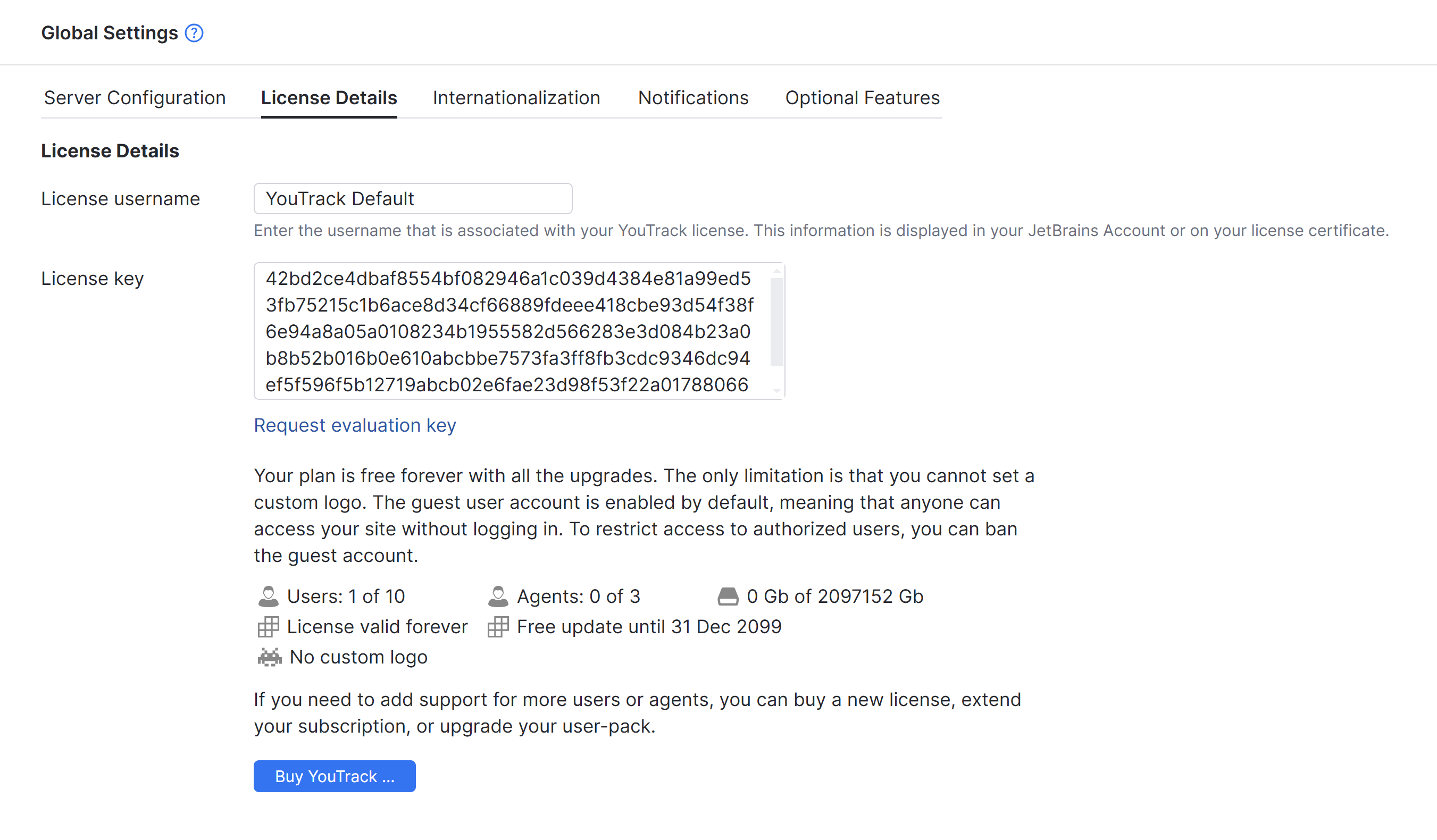The image size is (1437, 840).
Task: Click the Users: 1 of 10 text
Action: pos(346,596)
